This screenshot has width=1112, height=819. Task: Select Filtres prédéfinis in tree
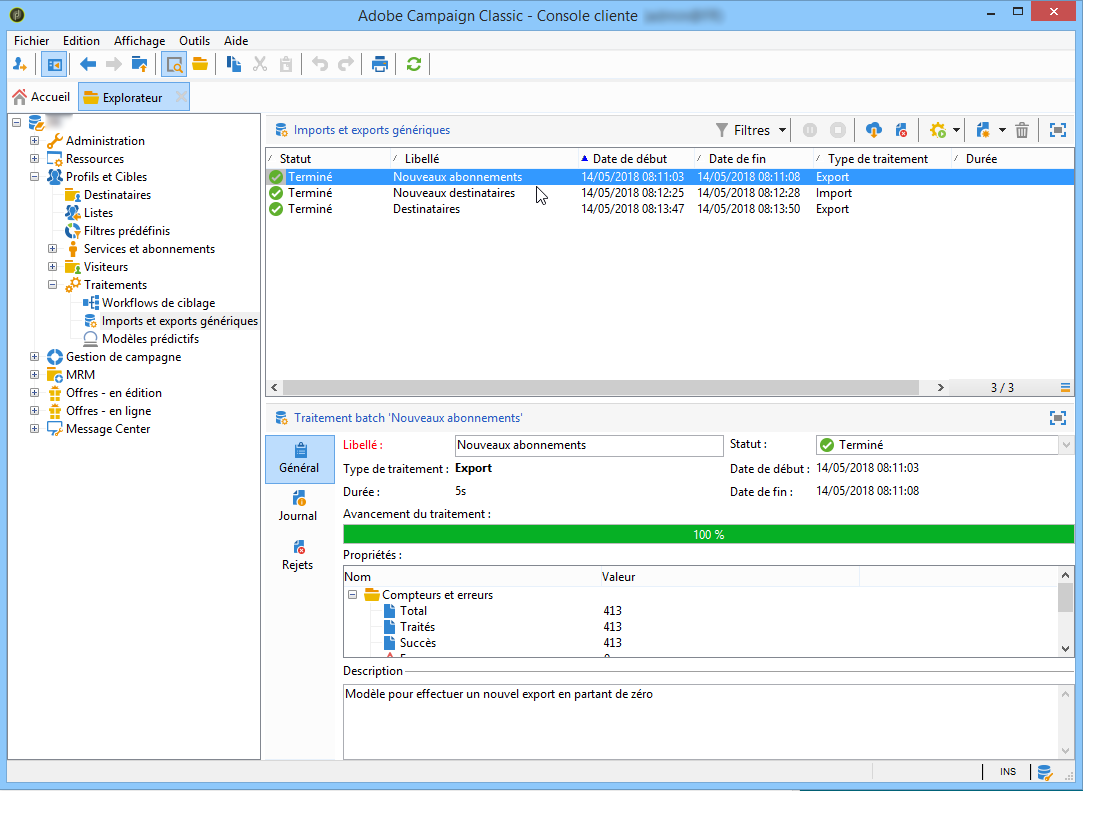[x=127, y=230]
